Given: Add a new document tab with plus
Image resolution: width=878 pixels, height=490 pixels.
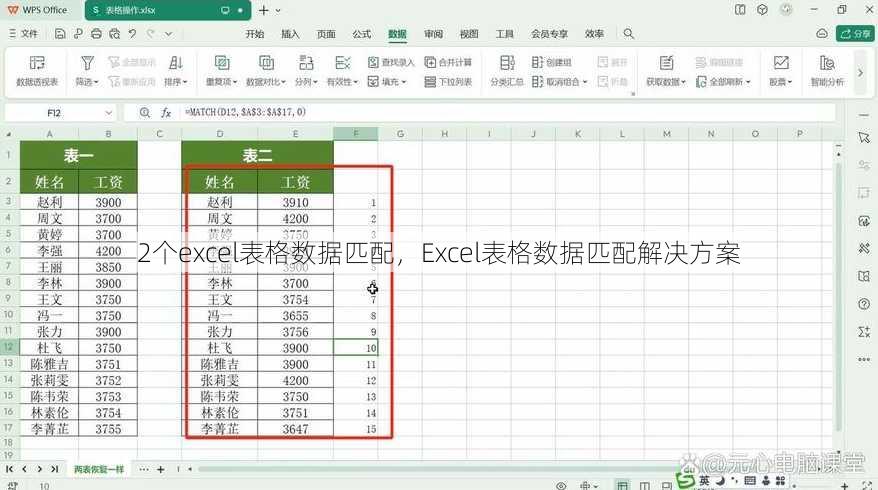Looking at the screenshot, I should 264,10.
